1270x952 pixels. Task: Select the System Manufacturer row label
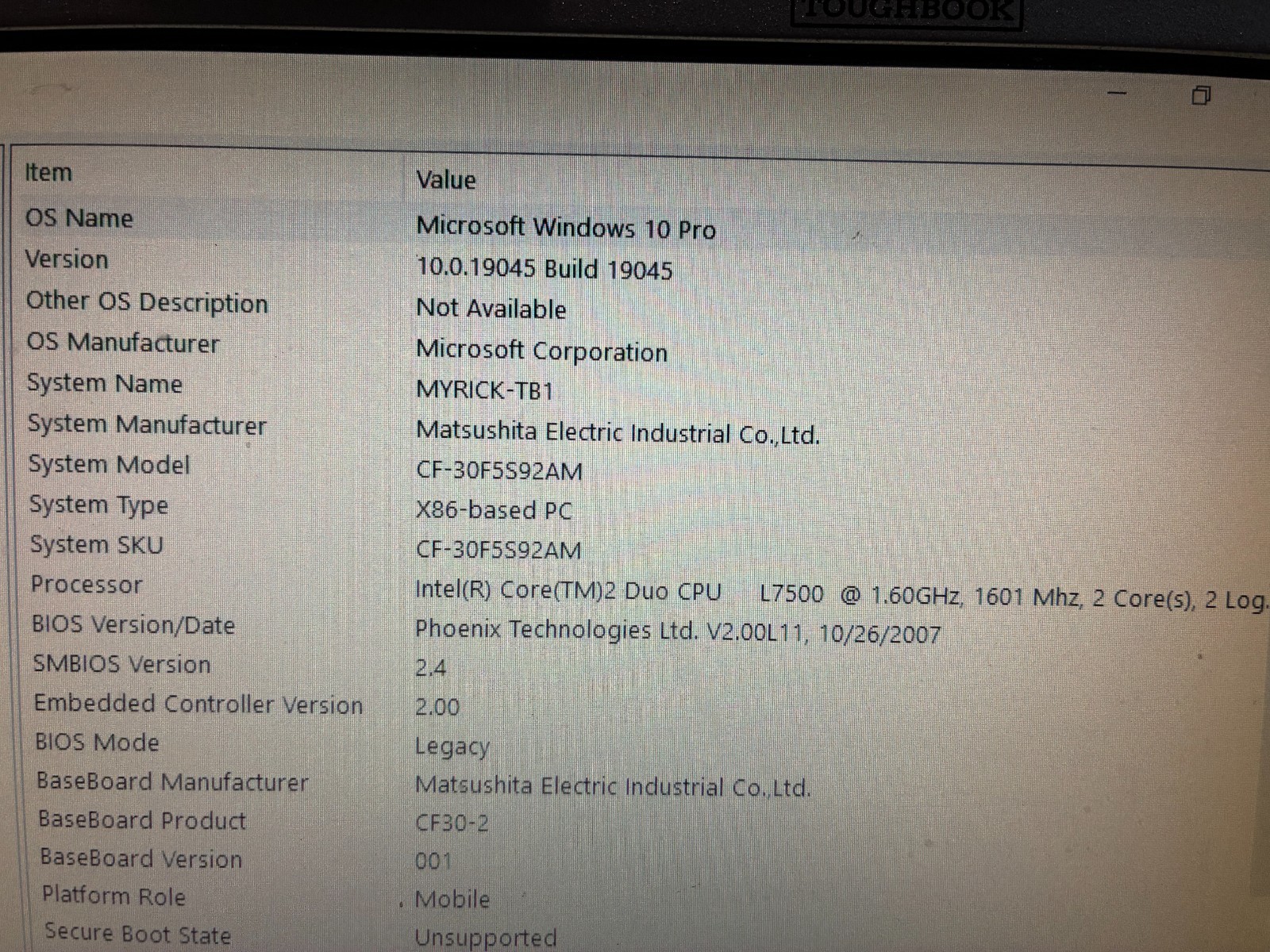(x=147, y=424)
